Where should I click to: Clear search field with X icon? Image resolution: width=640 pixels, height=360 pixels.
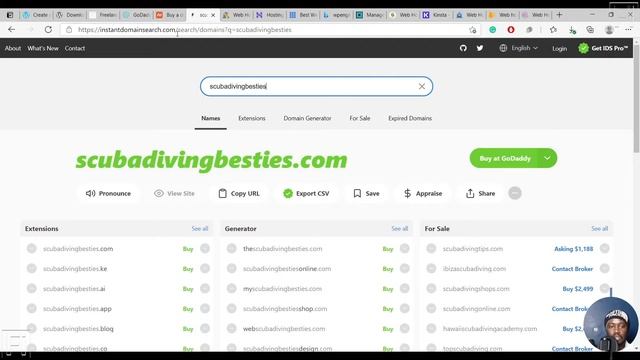[422, 86]
